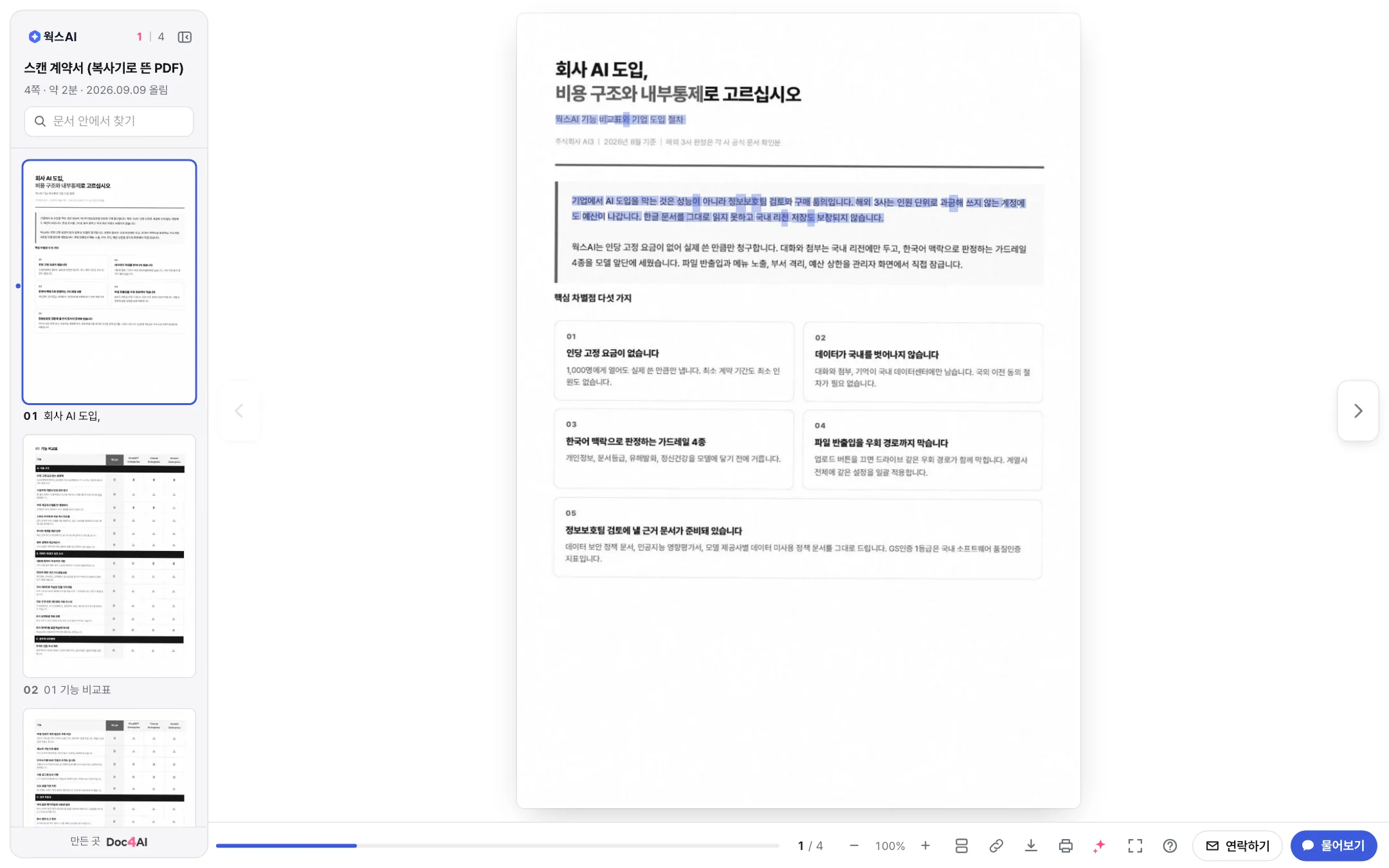Viewport: 1389px width, 868px height.
Task: Click the 웍스AI logo
Action: point(53,37)
